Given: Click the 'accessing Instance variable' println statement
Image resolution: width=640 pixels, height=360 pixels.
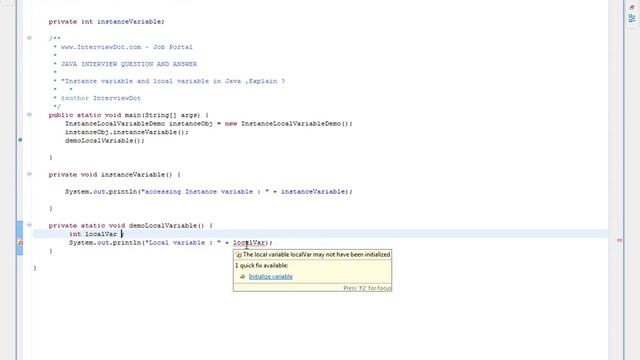Looking at the screenshot, I should 209,192.
